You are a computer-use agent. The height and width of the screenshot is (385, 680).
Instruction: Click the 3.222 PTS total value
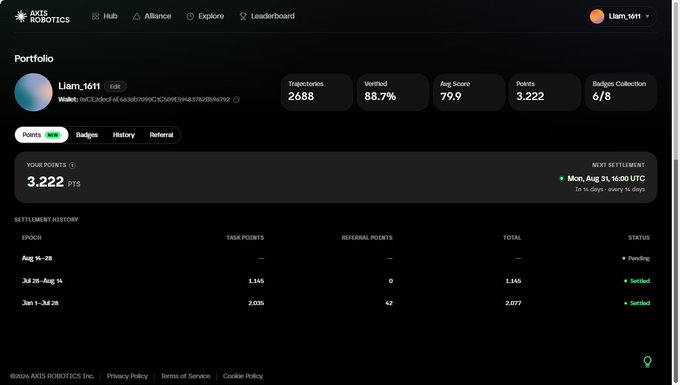point(53,182)
